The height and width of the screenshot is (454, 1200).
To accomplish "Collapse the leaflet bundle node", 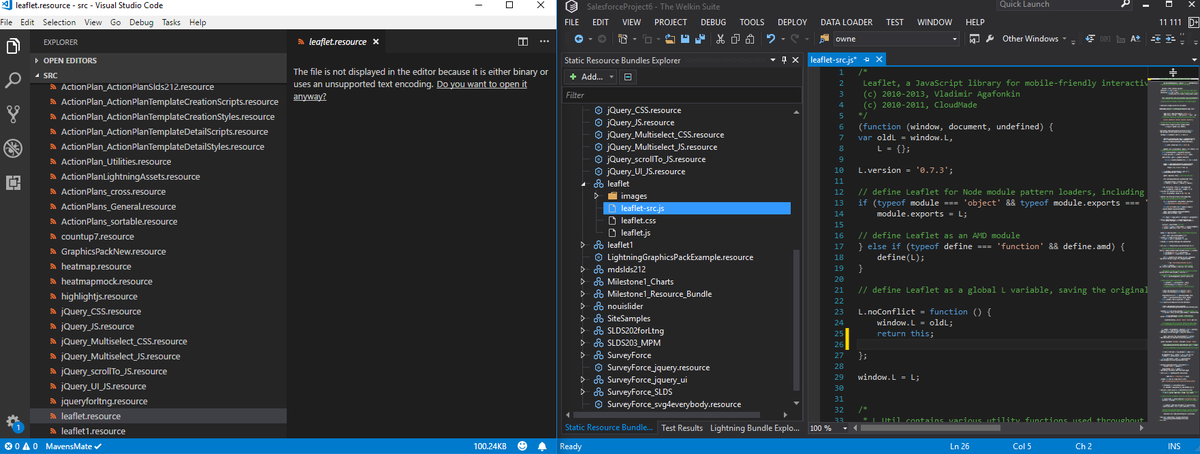I will click(x=585, y=184).
